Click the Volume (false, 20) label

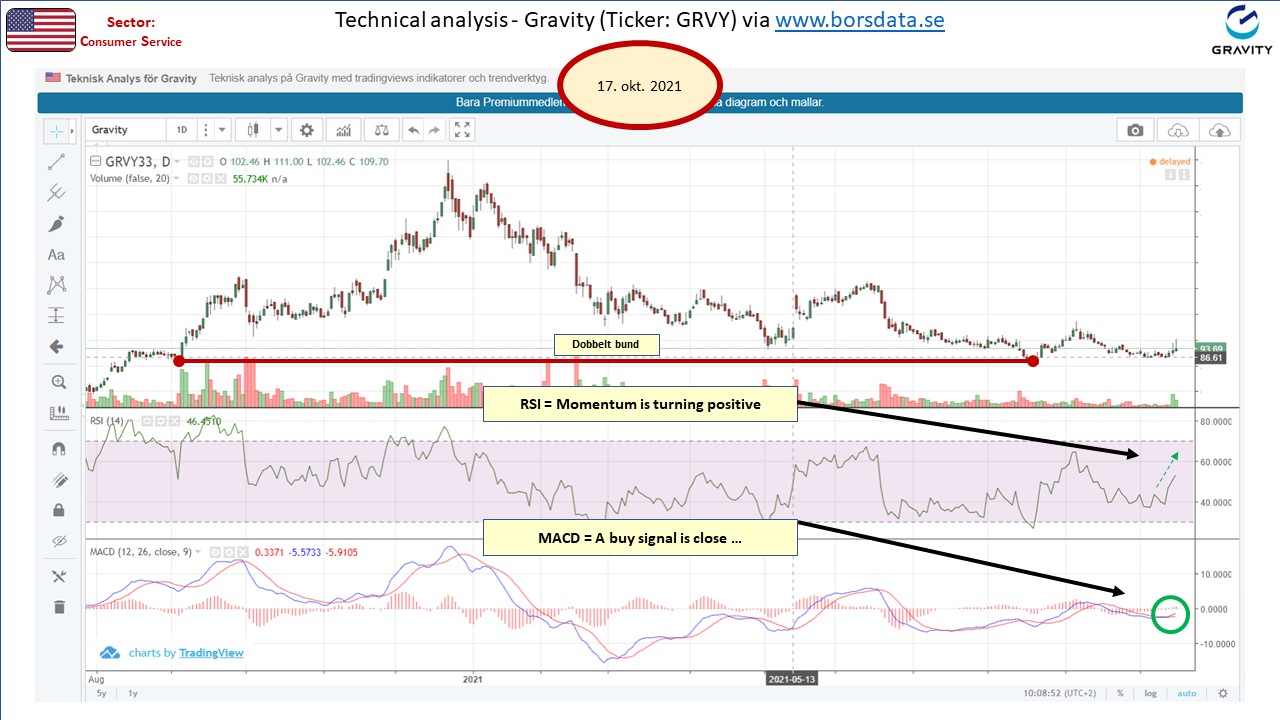(130, 178)
